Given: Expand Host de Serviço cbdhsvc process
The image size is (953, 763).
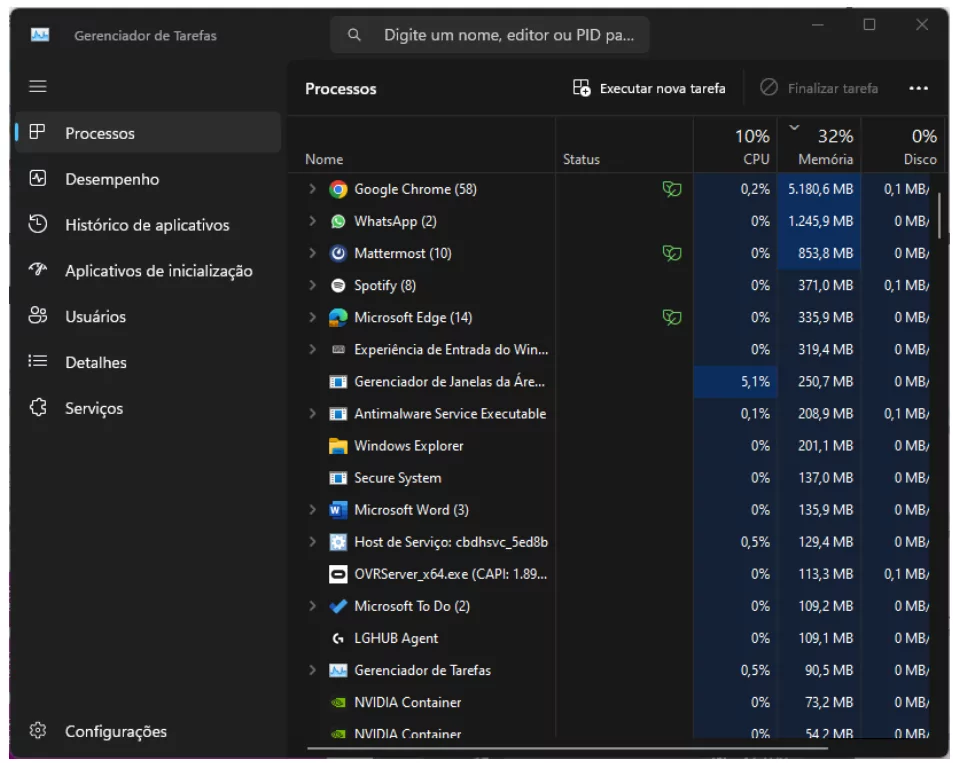Looking at the screenshot, I should tap(312, 542).
